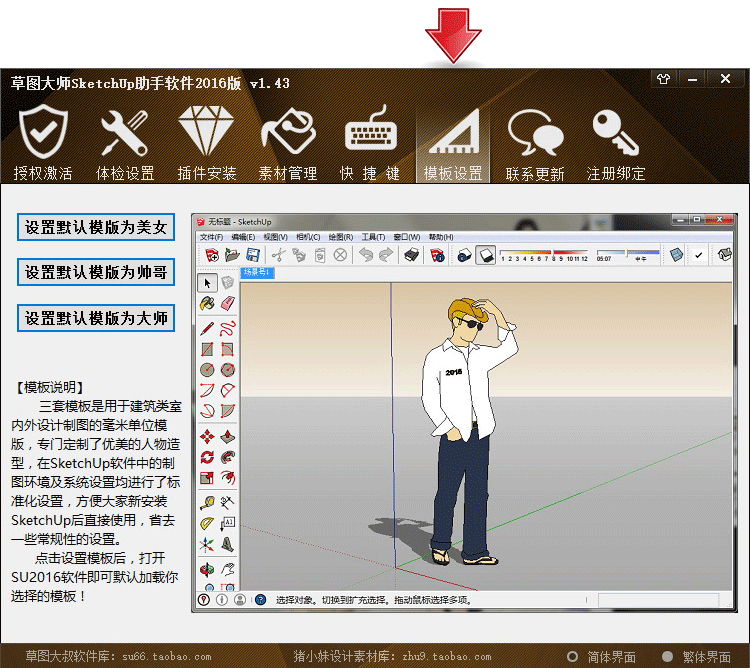Click the Cut scissors icon
Screen dimensions: 750x668
click(x=278, y=255)
